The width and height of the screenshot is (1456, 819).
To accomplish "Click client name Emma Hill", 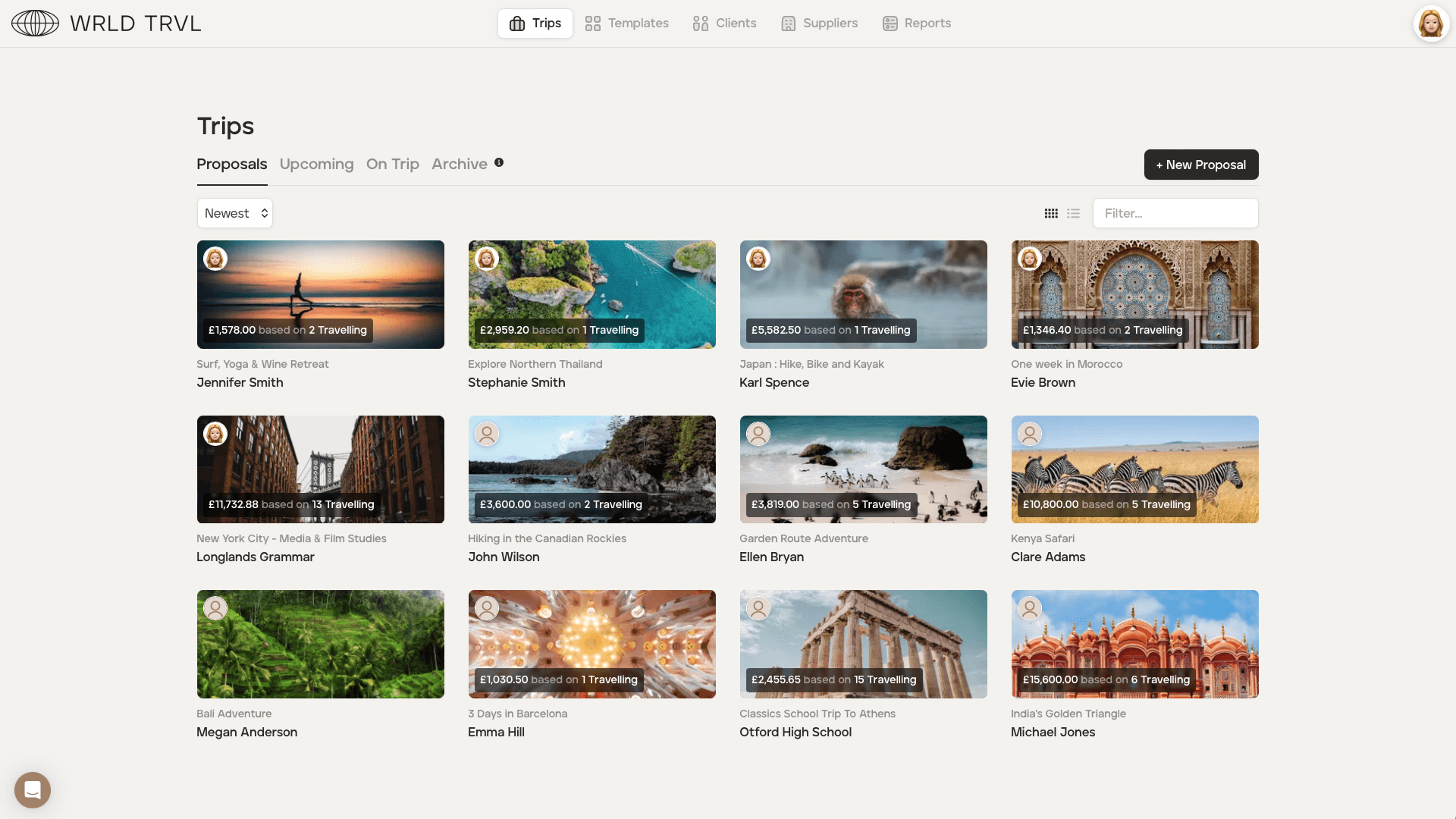I will [x=496, y=732].
